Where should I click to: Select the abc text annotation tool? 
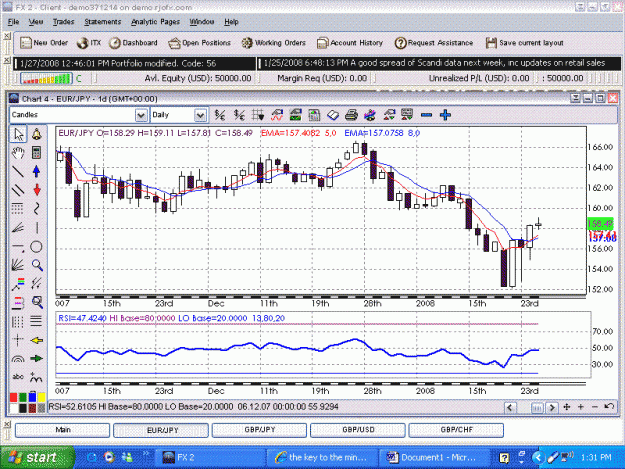click(18, 377)
